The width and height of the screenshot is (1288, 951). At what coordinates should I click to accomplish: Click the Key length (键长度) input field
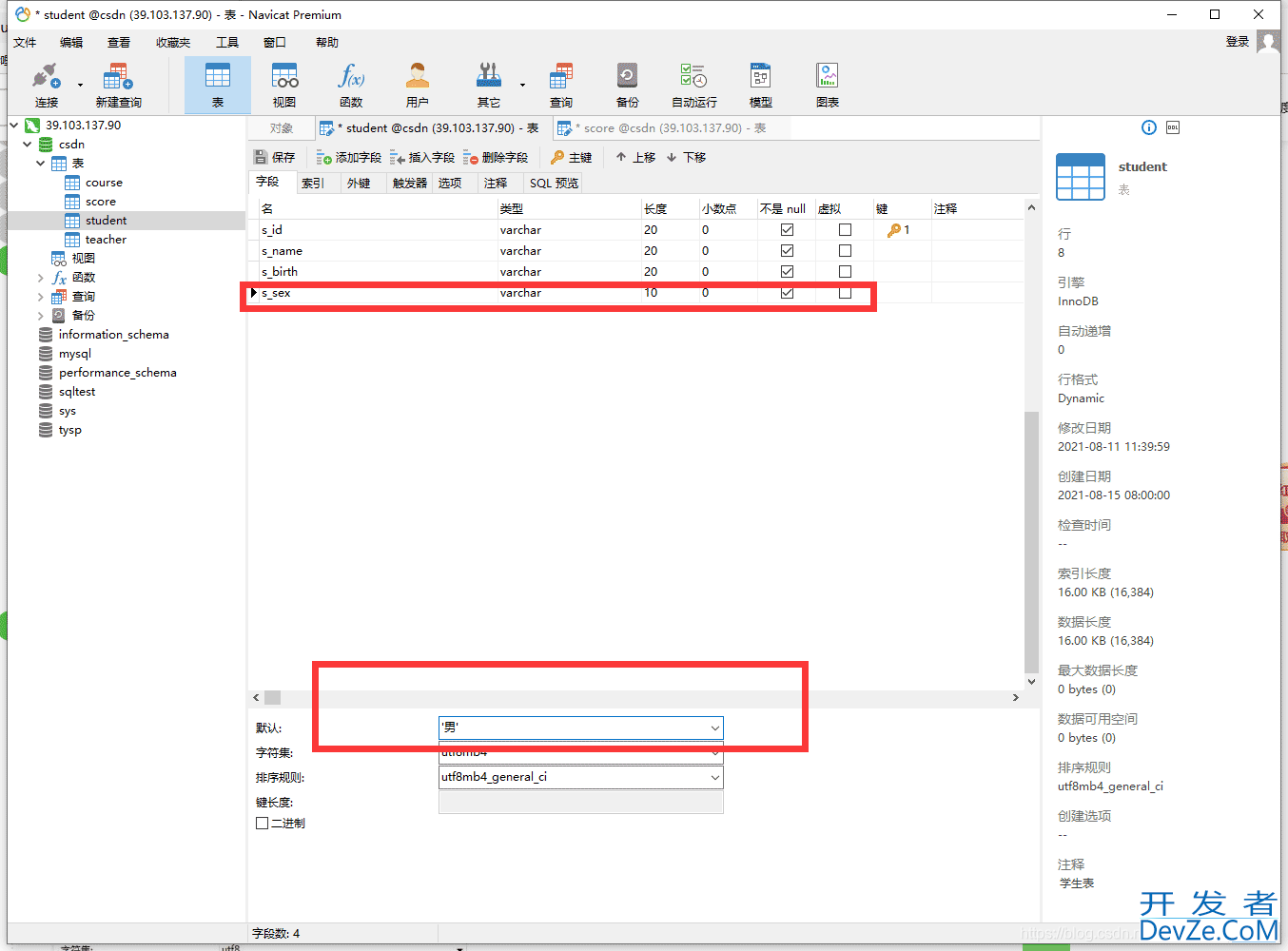pos(580,803)
